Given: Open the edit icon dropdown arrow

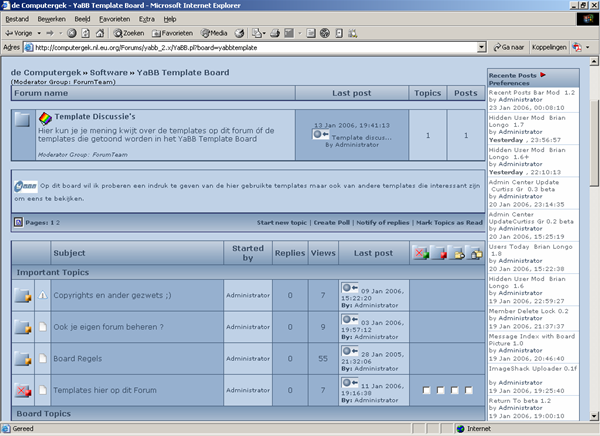Looking at the screenshot, I should click(299, 33).
